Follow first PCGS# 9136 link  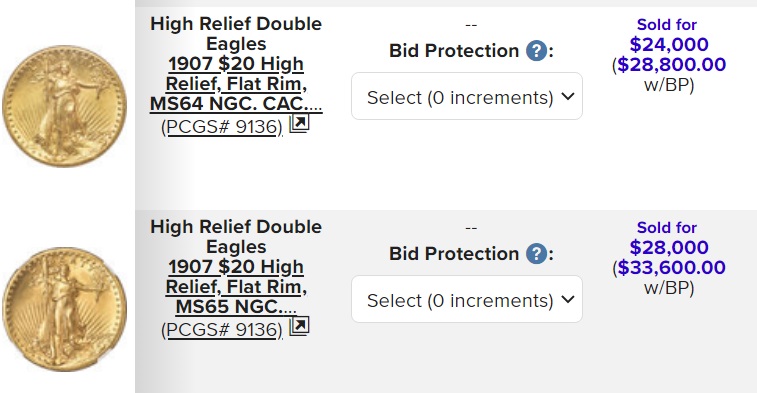coord(222,126)
